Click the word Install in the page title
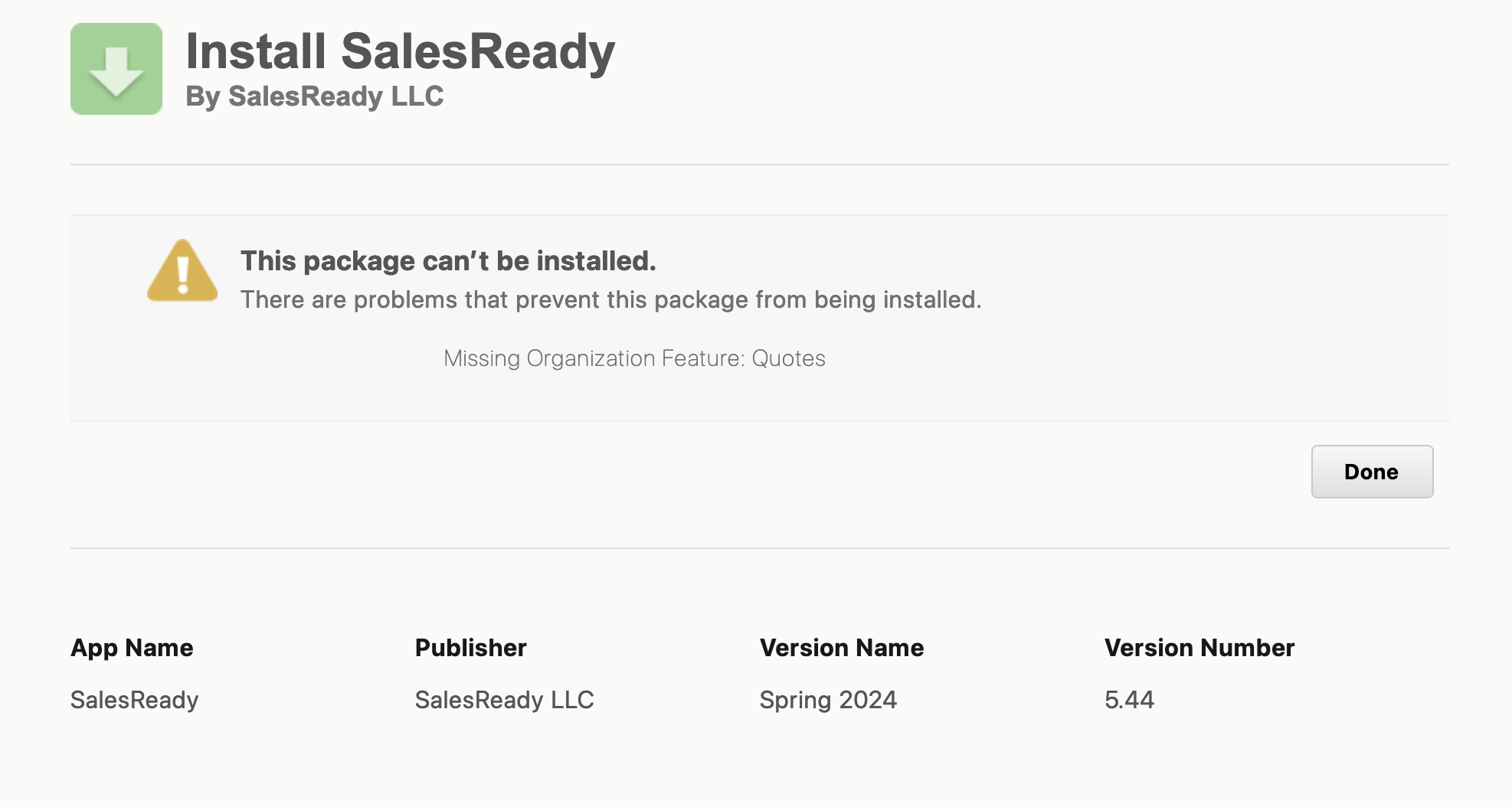This screenshot has width=1512, height=807. 256,51
